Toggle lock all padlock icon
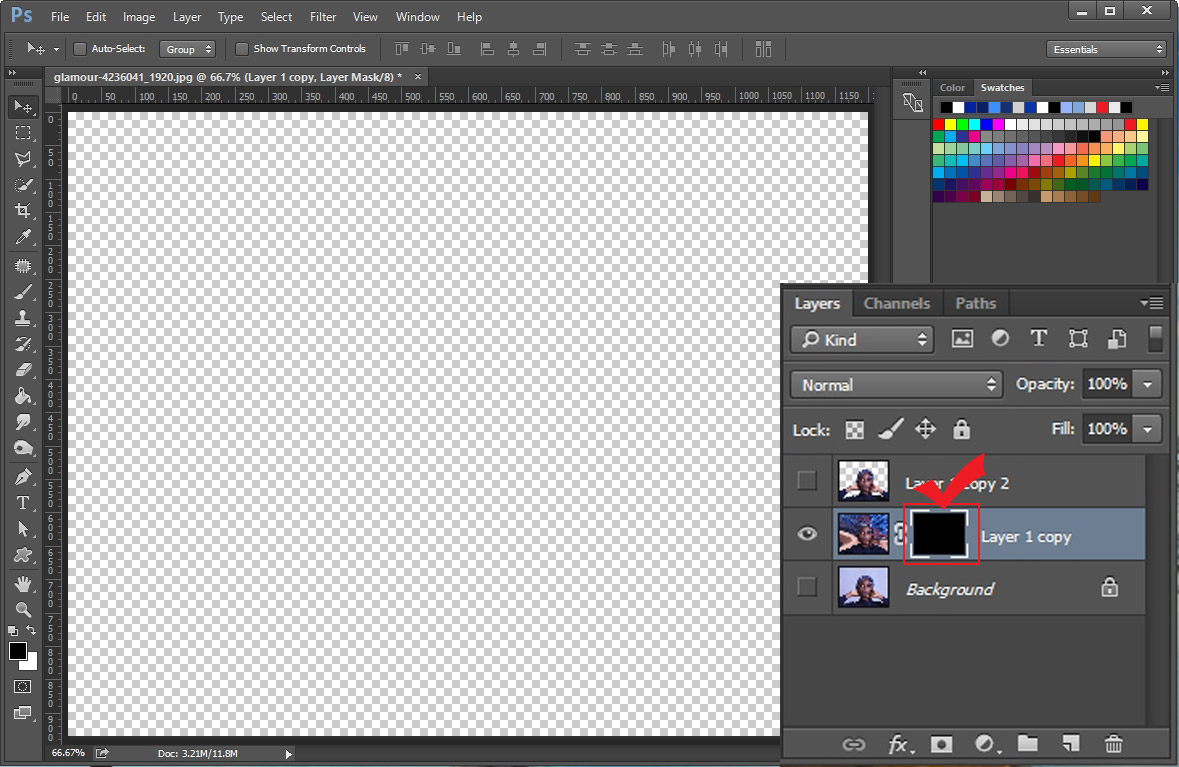This screenshot has height=767, width=1179. pyautogui.click(x=961, y=429)
